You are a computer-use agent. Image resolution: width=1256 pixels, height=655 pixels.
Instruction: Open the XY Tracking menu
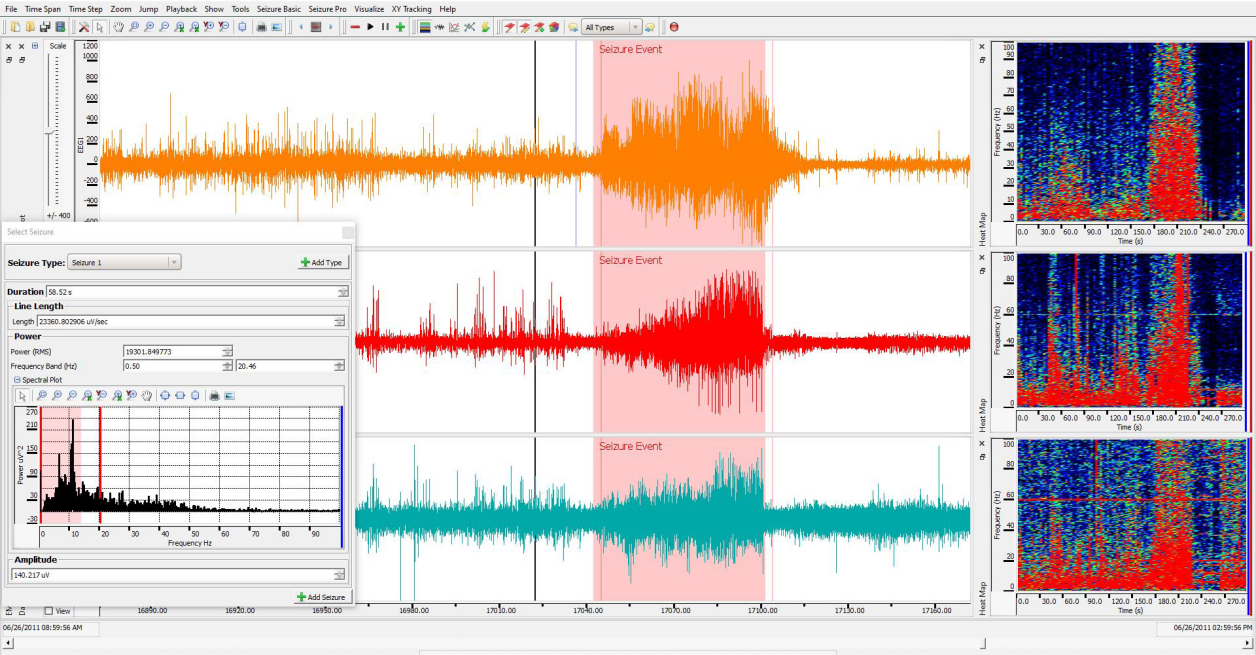pos(412,9)
